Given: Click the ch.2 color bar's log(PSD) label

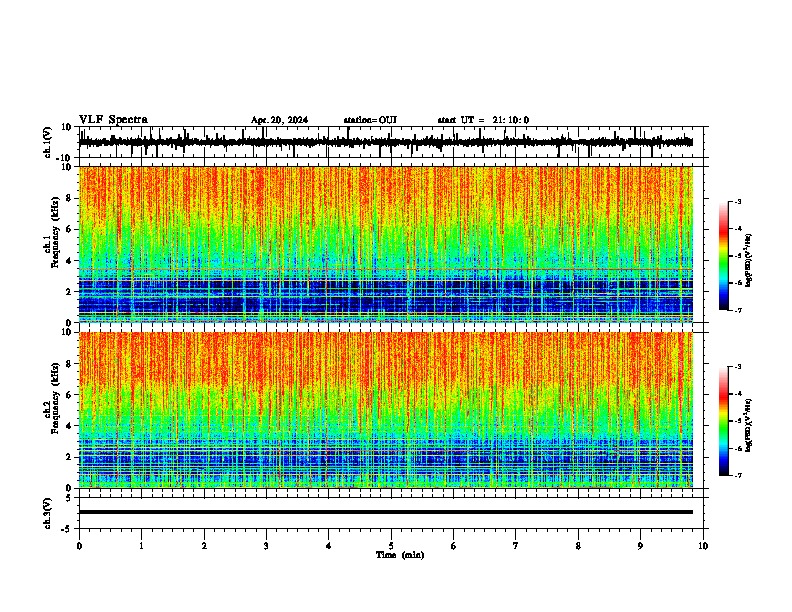Looking at the screenshot, I should coord(749,425).
